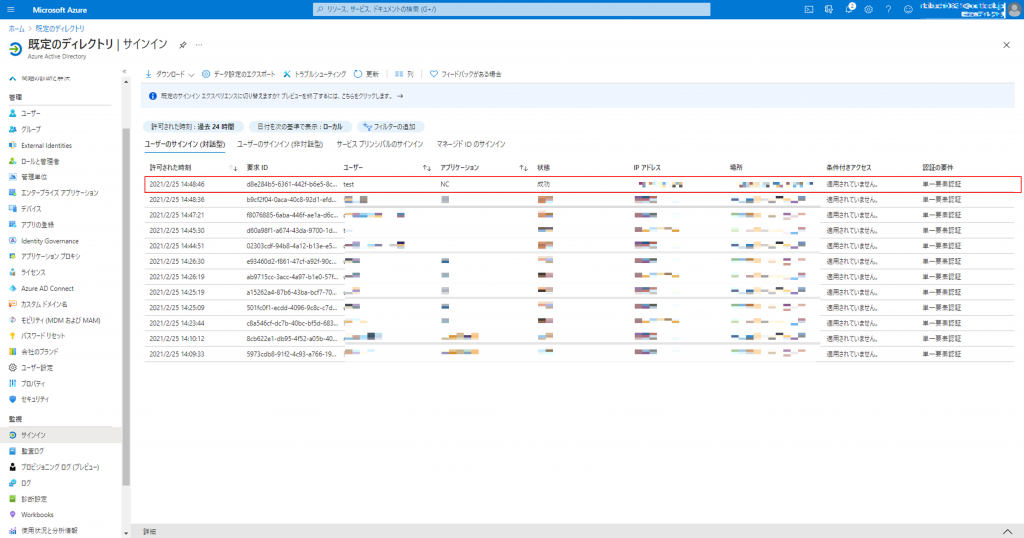Open Cloud Shell from top bar
1024x538 pixels.
808,10
